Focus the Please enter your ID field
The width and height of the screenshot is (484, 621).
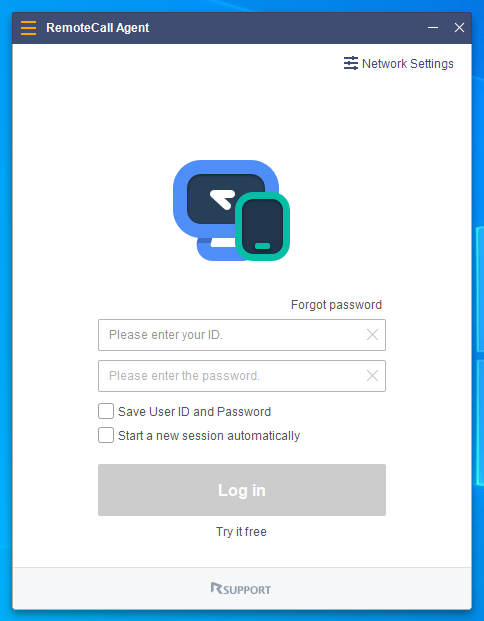click(x=242, y=335)
